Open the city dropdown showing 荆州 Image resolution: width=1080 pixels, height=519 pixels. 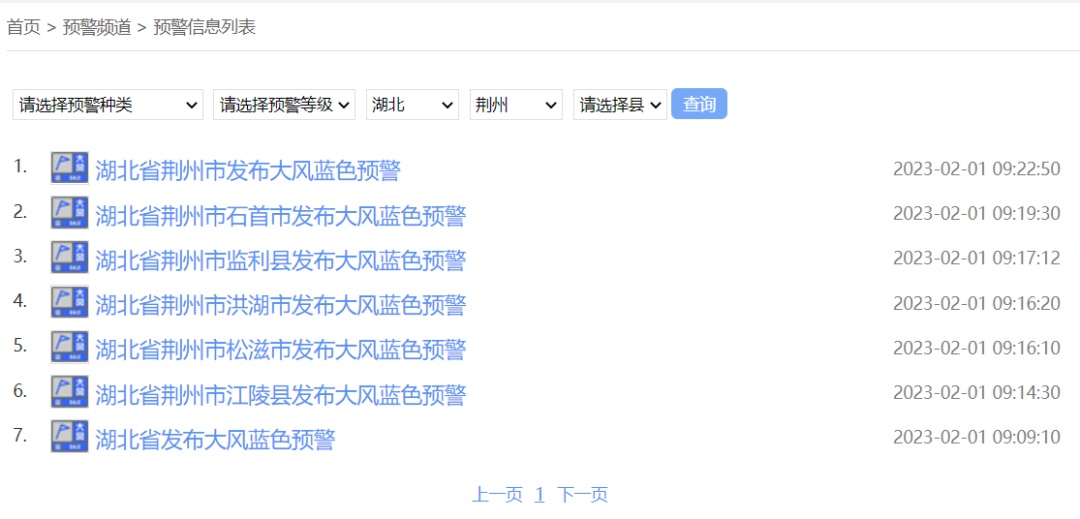coord(516,104)
